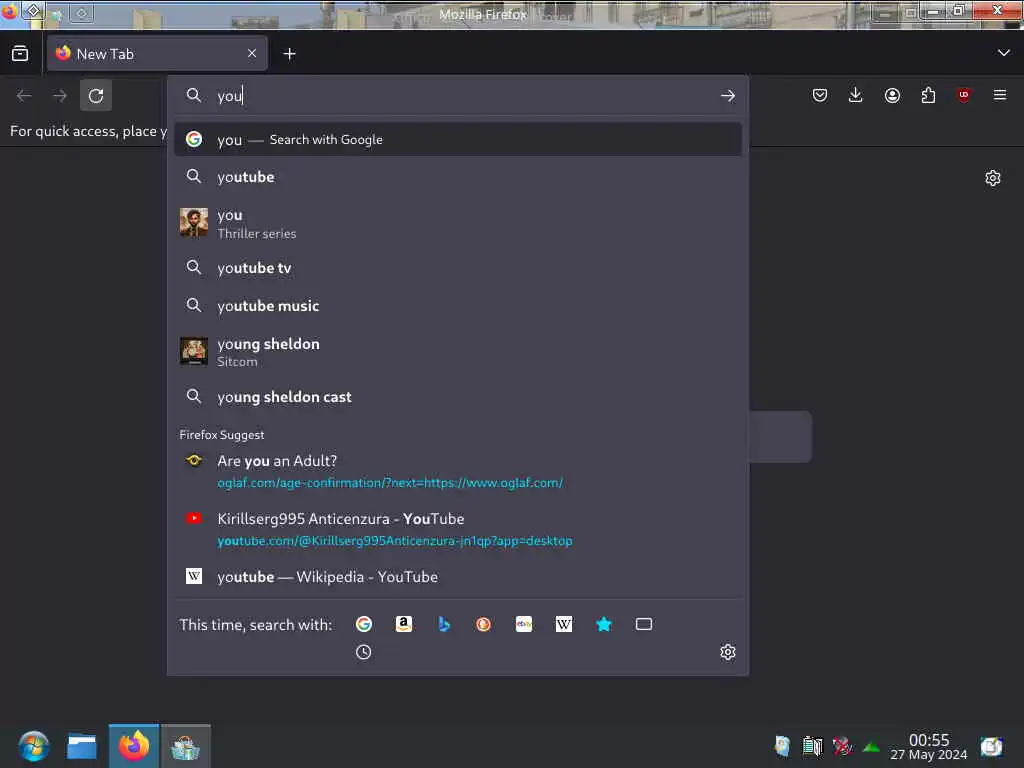Image resolution: width=1024 pixels, height=768 pixels.
Task: Search this time with Google
Action: [x=364, y=624]
